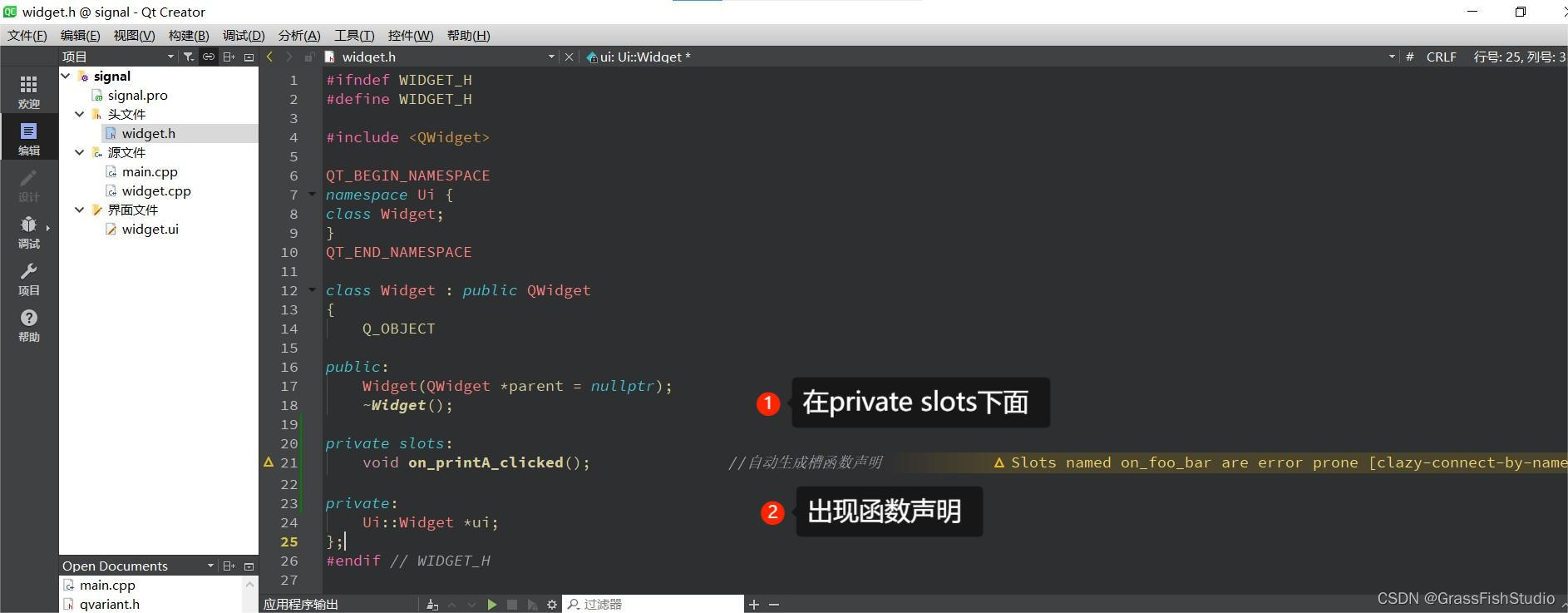
Task: Click the clazy-connect-by-name warning annotation
Action: point(1280,462)
